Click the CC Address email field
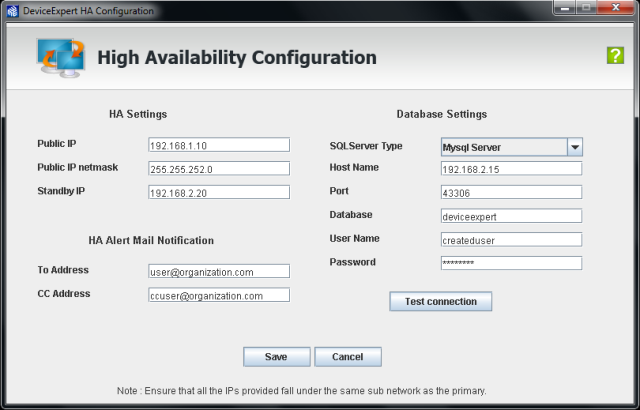 tap(219, 295)
